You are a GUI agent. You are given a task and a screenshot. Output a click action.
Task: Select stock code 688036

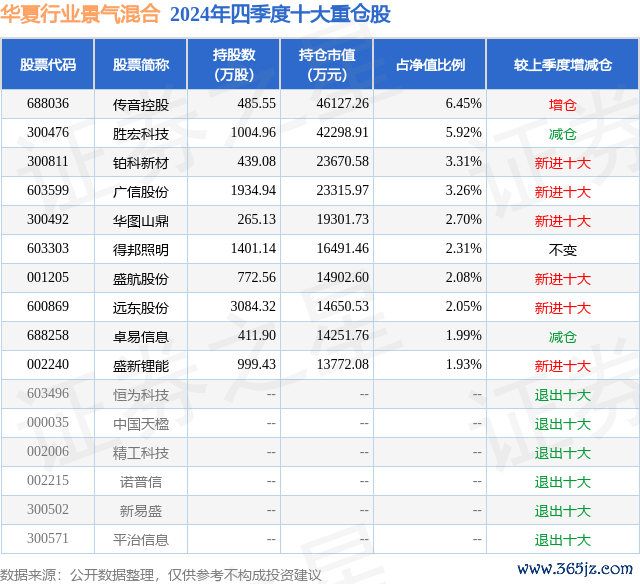pos(48,103)
